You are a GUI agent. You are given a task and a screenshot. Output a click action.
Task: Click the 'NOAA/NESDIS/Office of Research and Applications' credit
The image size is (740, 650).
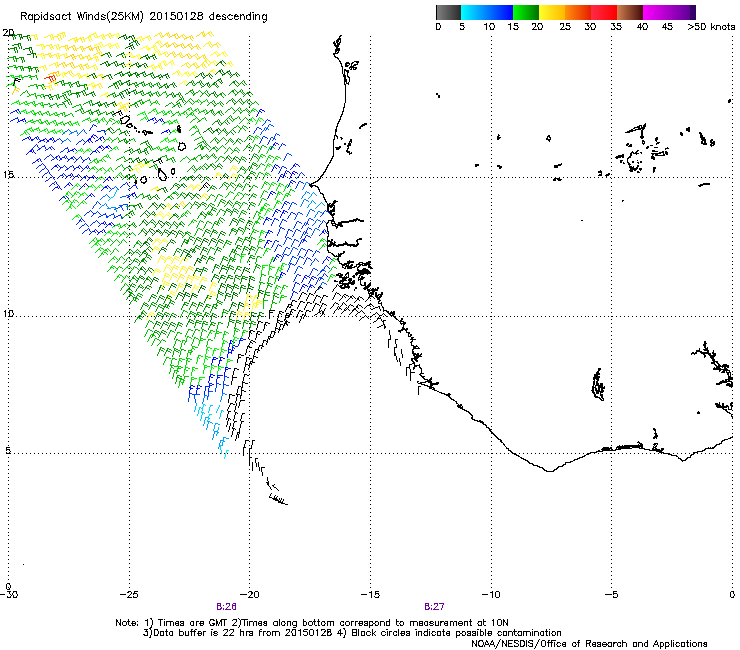tap(589, 644)
